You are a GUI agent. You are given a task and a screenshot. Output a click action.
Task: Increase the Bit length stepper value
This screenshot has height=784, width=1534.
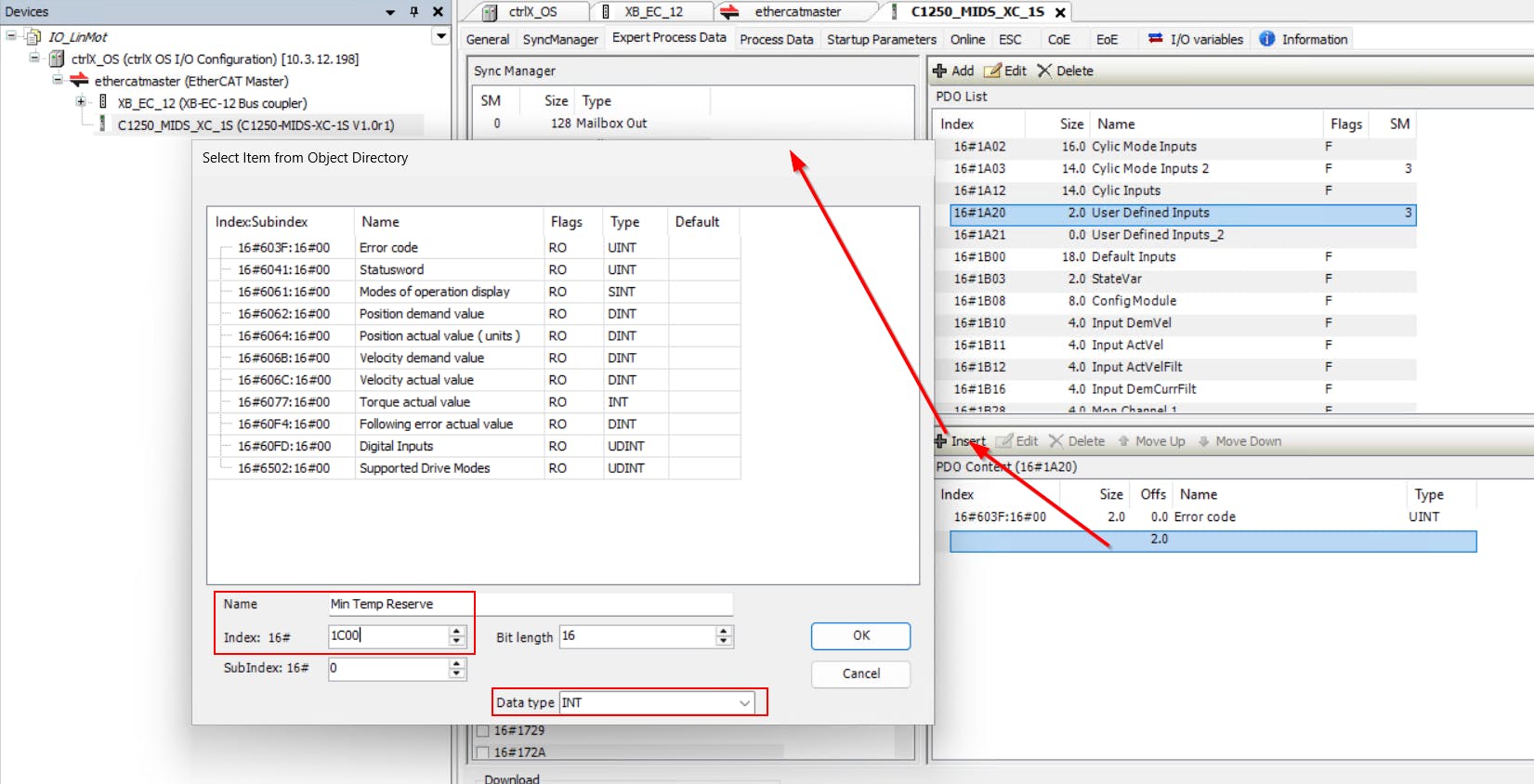tap(724, 631)
